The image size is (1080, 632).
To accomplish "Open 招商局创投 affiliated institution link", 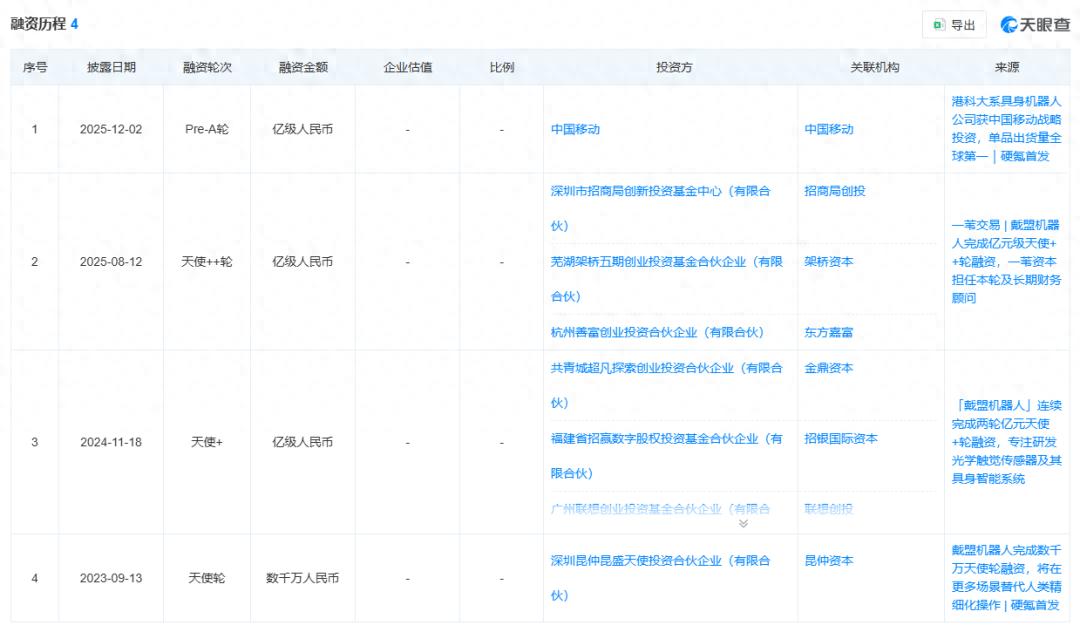I will click(835, 191).
